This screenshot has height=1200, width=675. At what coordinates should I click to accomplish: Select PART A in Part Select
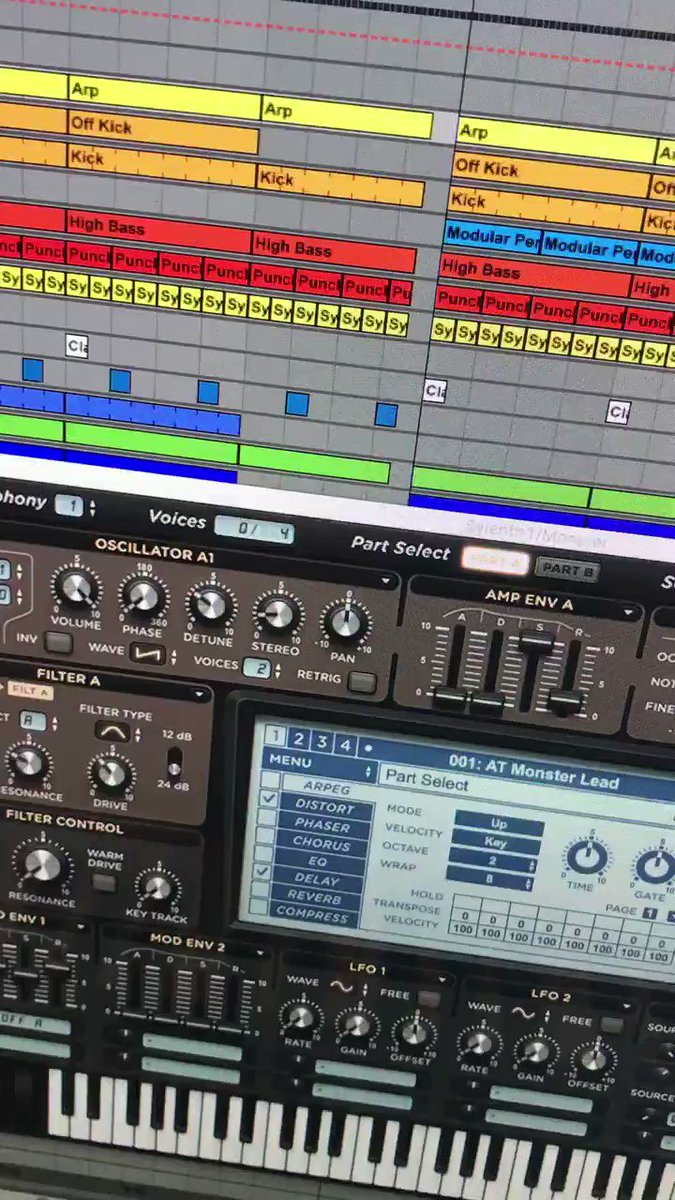pos(495,562)
